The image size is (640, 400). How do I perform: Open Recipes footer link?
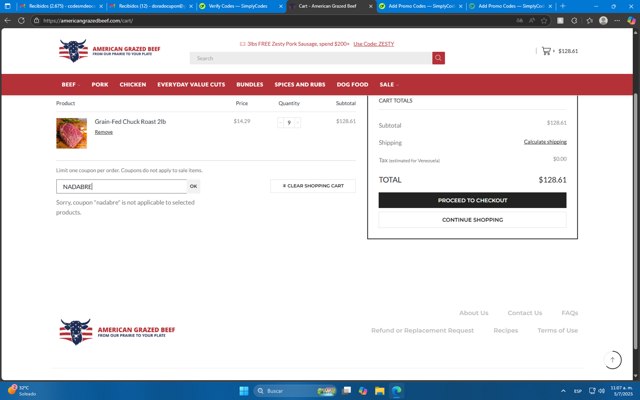pos(506,331)
